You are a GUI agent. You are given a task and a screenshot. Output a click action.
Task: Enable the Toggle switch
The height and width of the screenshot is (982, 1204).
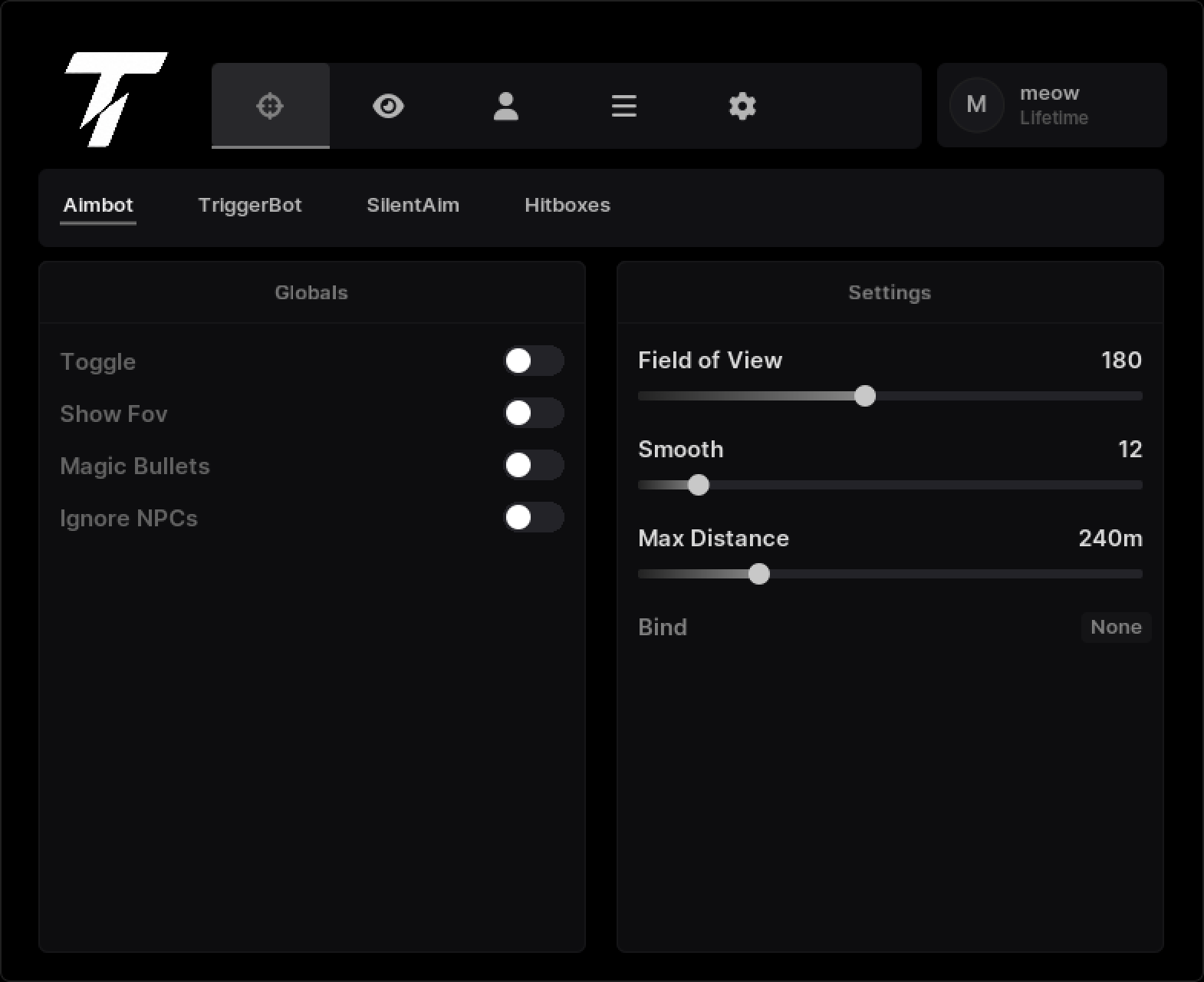coord(534,361)
